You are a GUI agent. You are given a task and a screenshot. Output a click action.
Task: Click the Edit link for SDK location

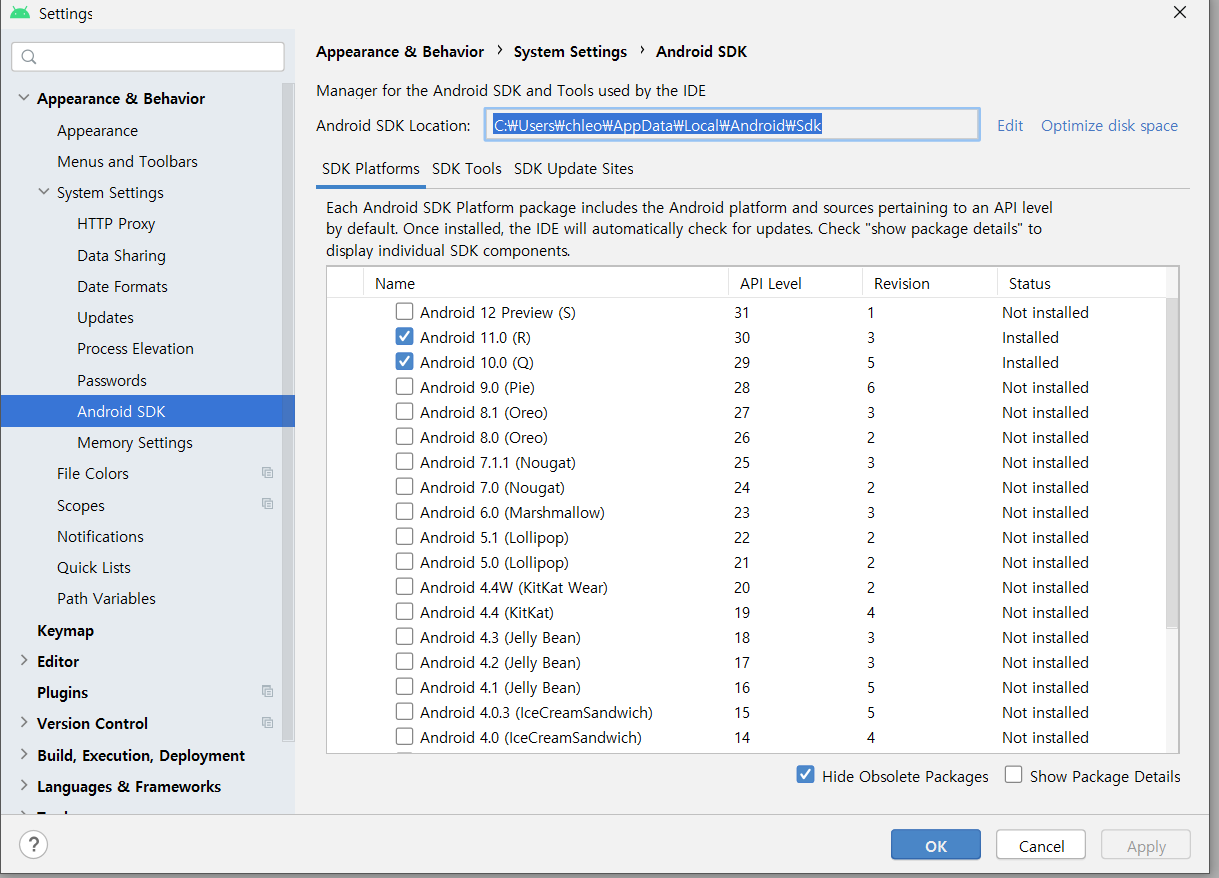(x=1010, y=125)
